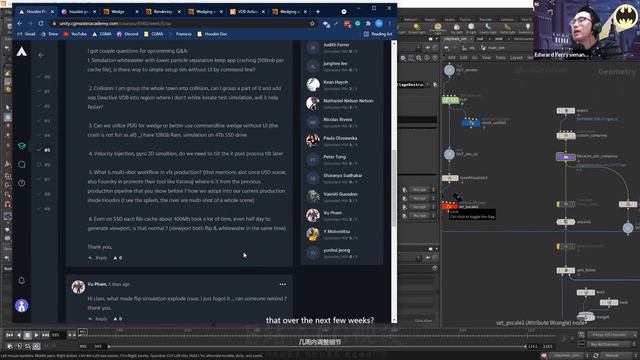Open the Edit menu in the network editor
The image size is (640, 360).
click(464, 58)
